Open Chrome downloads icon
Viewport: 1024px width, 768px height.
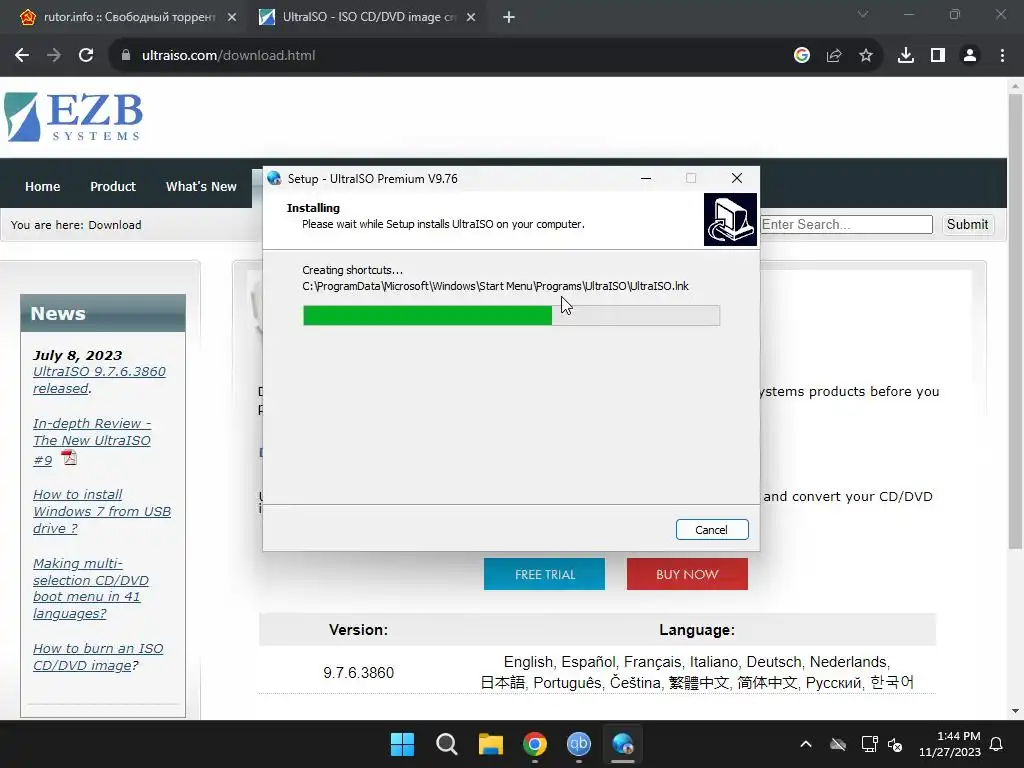[x=906, y=56]
